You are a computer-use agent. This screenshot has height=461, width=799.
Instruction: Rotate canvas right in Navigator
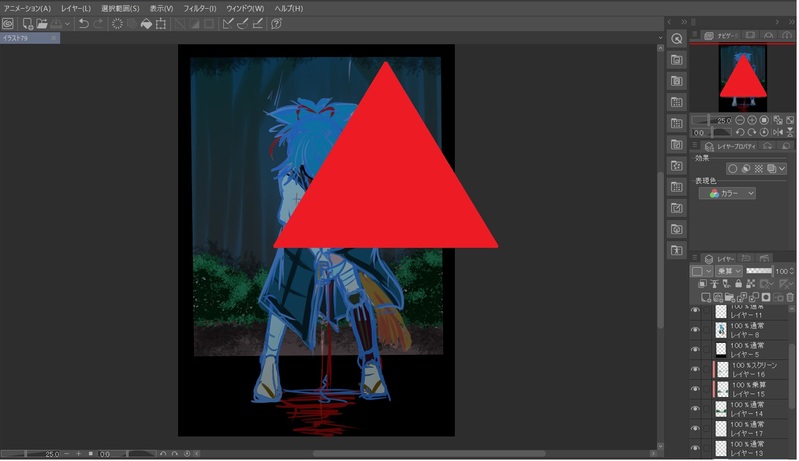pyautogui.click(x=752, y=132)
